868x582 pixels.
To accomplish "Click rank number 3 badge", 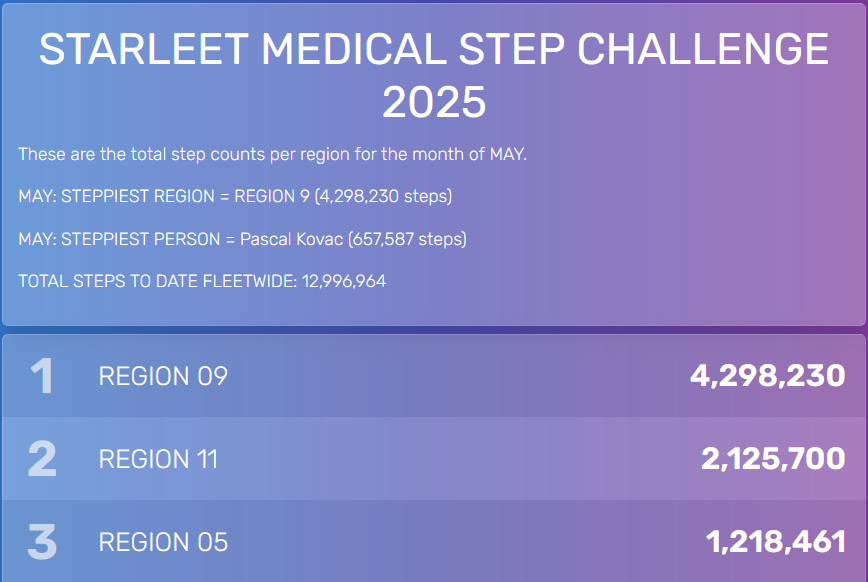I will (42, 542).
